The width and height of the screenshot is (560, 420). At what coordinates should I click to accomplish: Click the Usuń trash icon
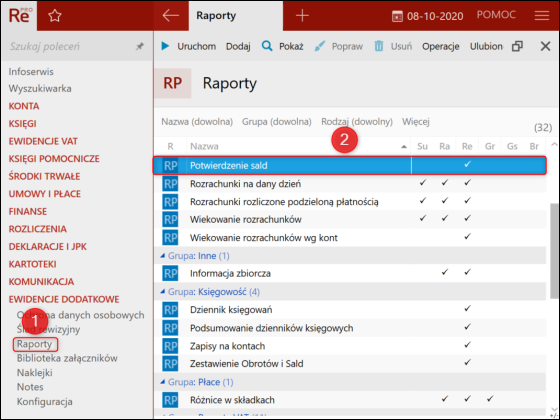click(x=379, y=46)
